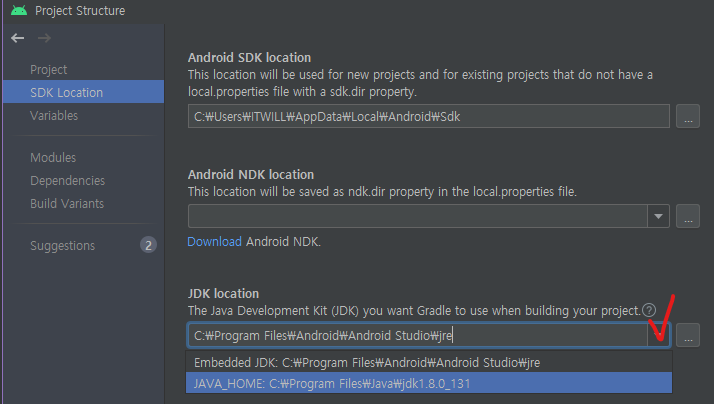The height and width of the screenshot is (404, 714).
Task: Choose the Embedded JDK option
Action: (x=428, y=363)
